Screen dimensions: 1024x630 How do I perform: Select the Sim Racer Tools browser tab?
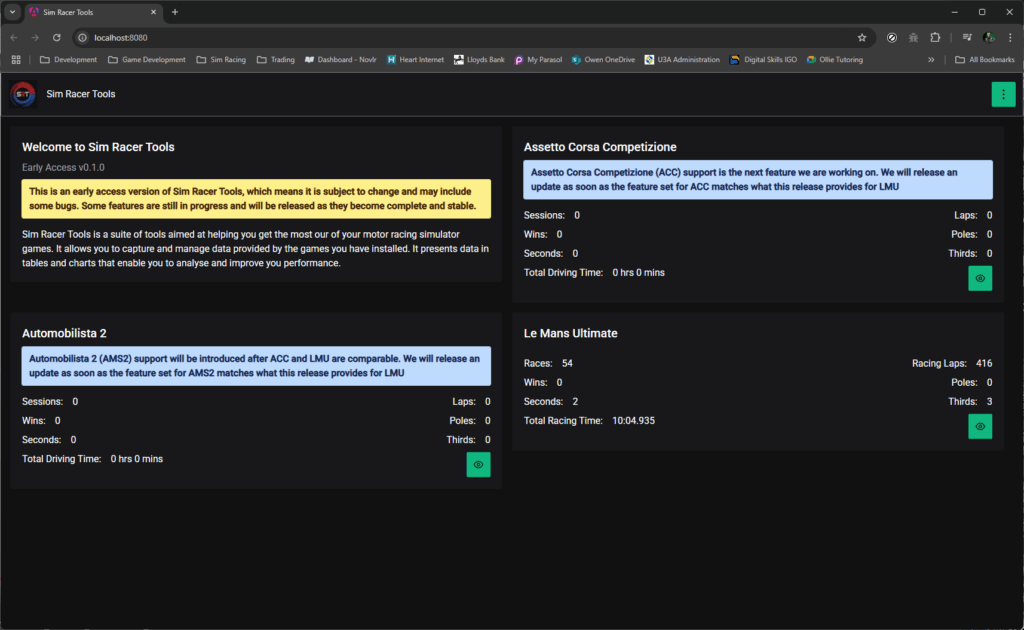click(94, 12)
